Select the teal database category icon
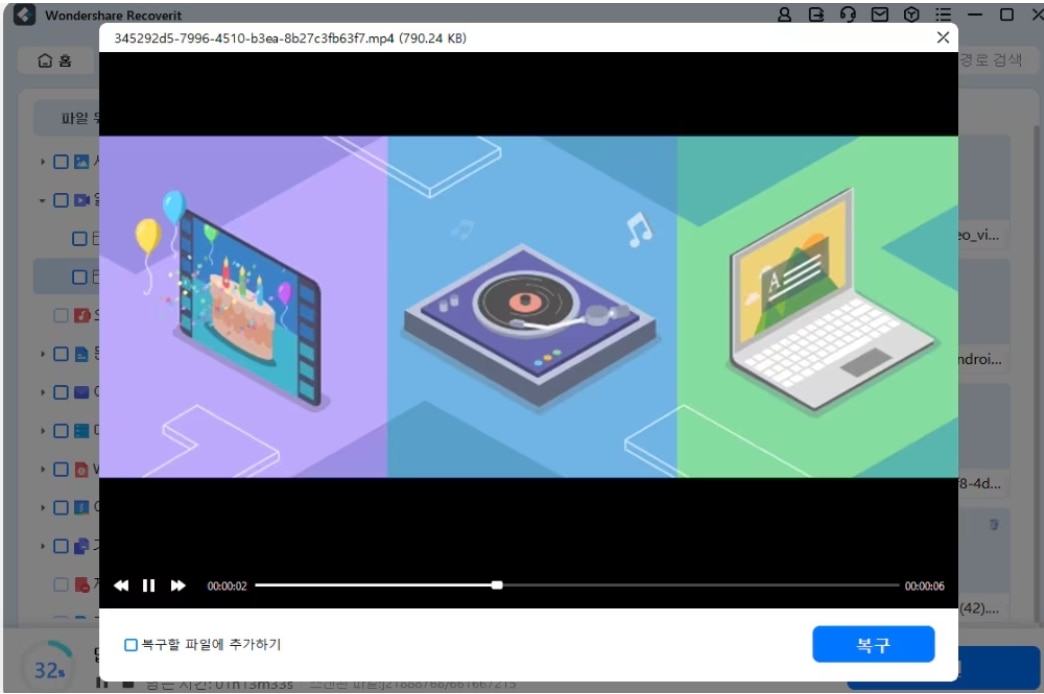Screen dimensions: 1044x694 tap(81, 431)
